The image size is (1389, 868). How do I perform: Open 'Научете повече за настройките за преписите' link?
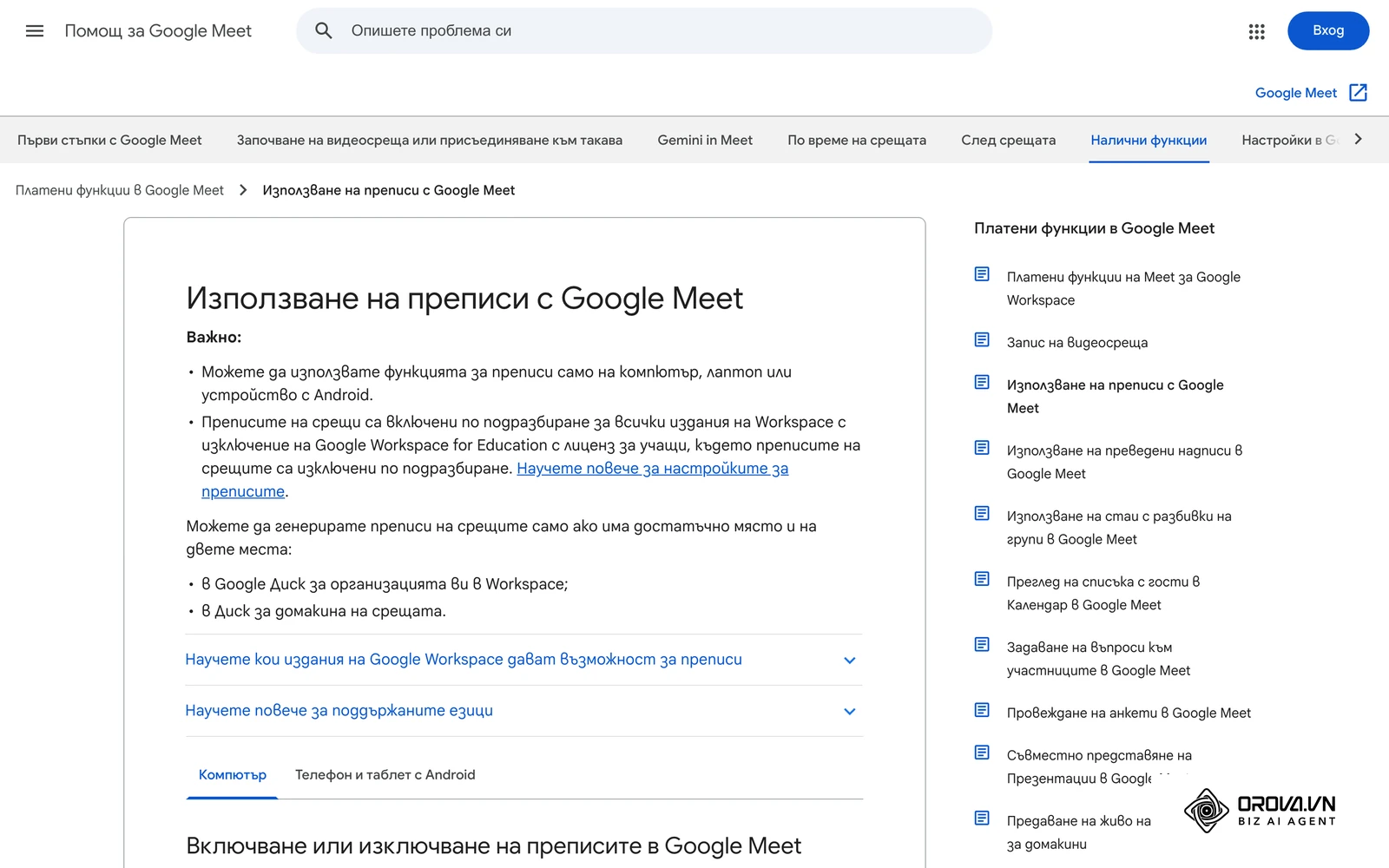[x=652, y=469]
